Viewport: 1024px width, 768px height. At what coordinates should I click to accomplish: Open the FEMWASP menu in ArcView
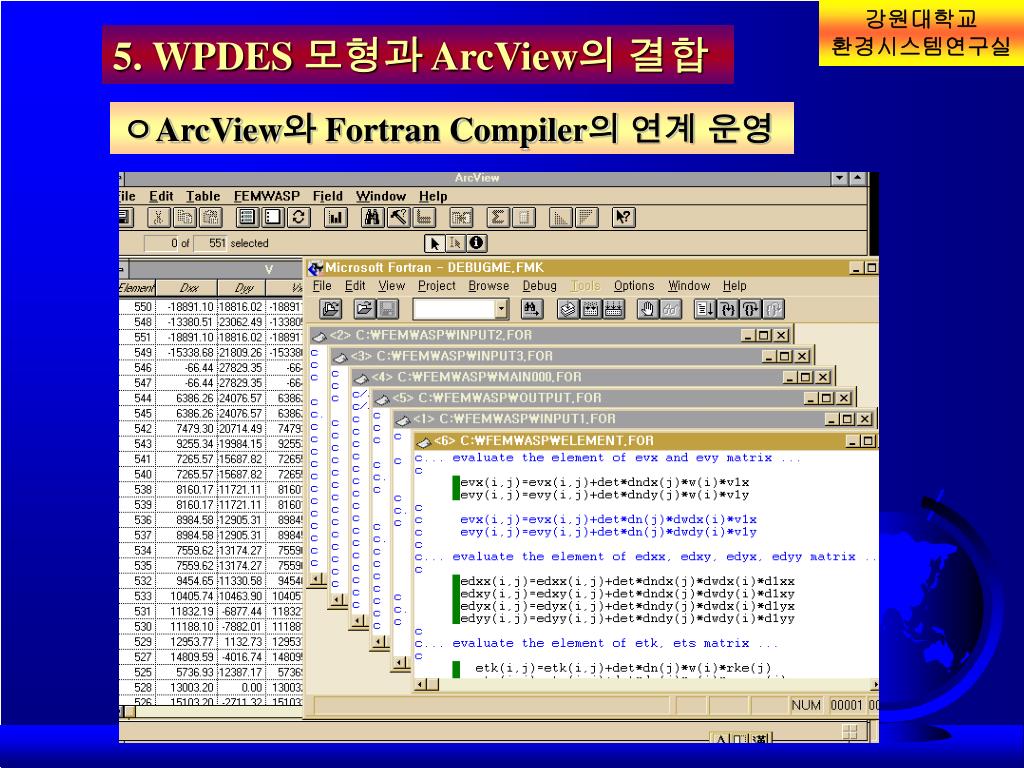point(266,196)
